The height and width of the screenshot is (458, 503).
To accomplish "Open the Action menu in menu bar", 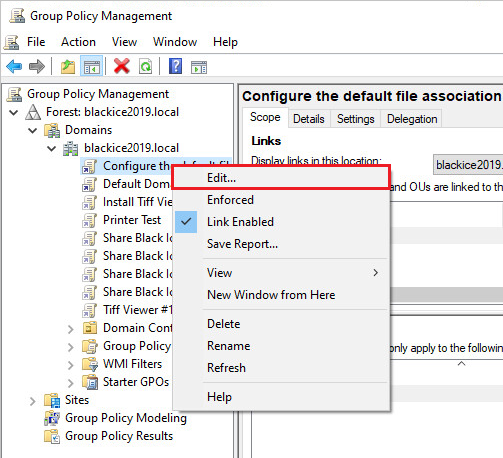I will click(78, 42).
